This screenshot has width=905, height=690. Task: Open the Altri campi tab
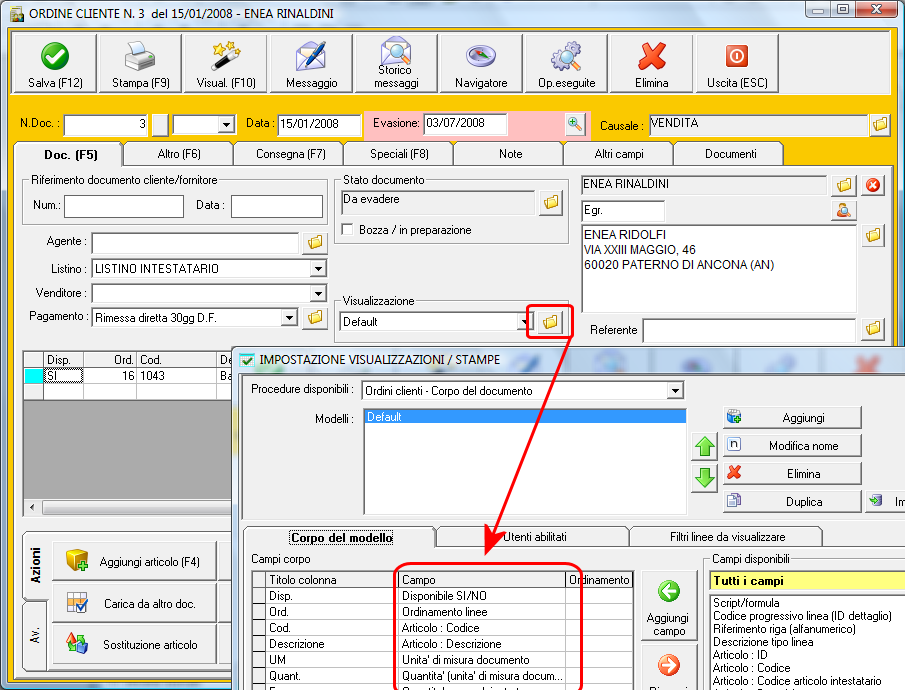[x=619, y=154]
